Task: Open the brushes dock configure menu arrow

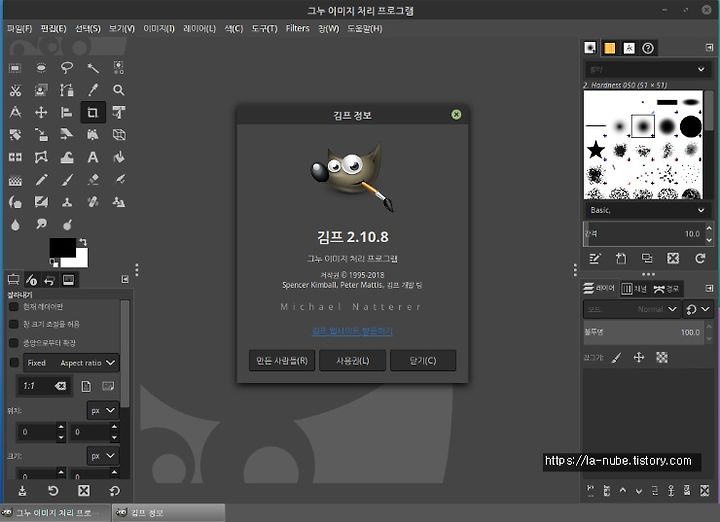Action: (709, 47)
